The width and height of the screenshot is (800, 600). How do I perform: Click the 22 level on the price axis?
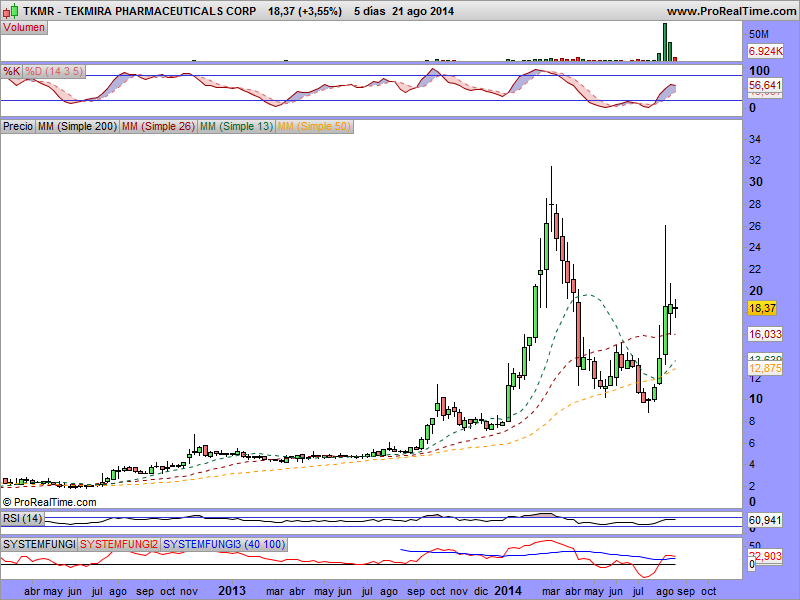tap(755, 269)
